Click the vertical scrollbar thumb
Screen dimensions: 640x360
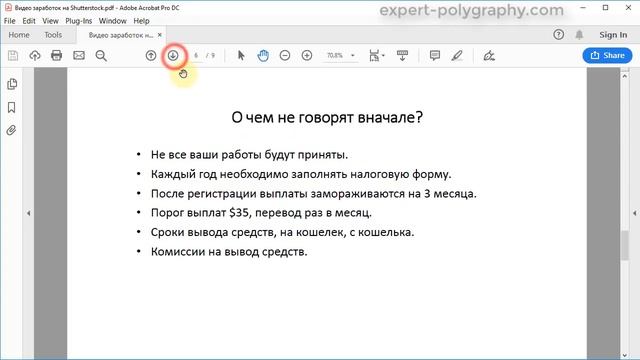coord(624,245)
